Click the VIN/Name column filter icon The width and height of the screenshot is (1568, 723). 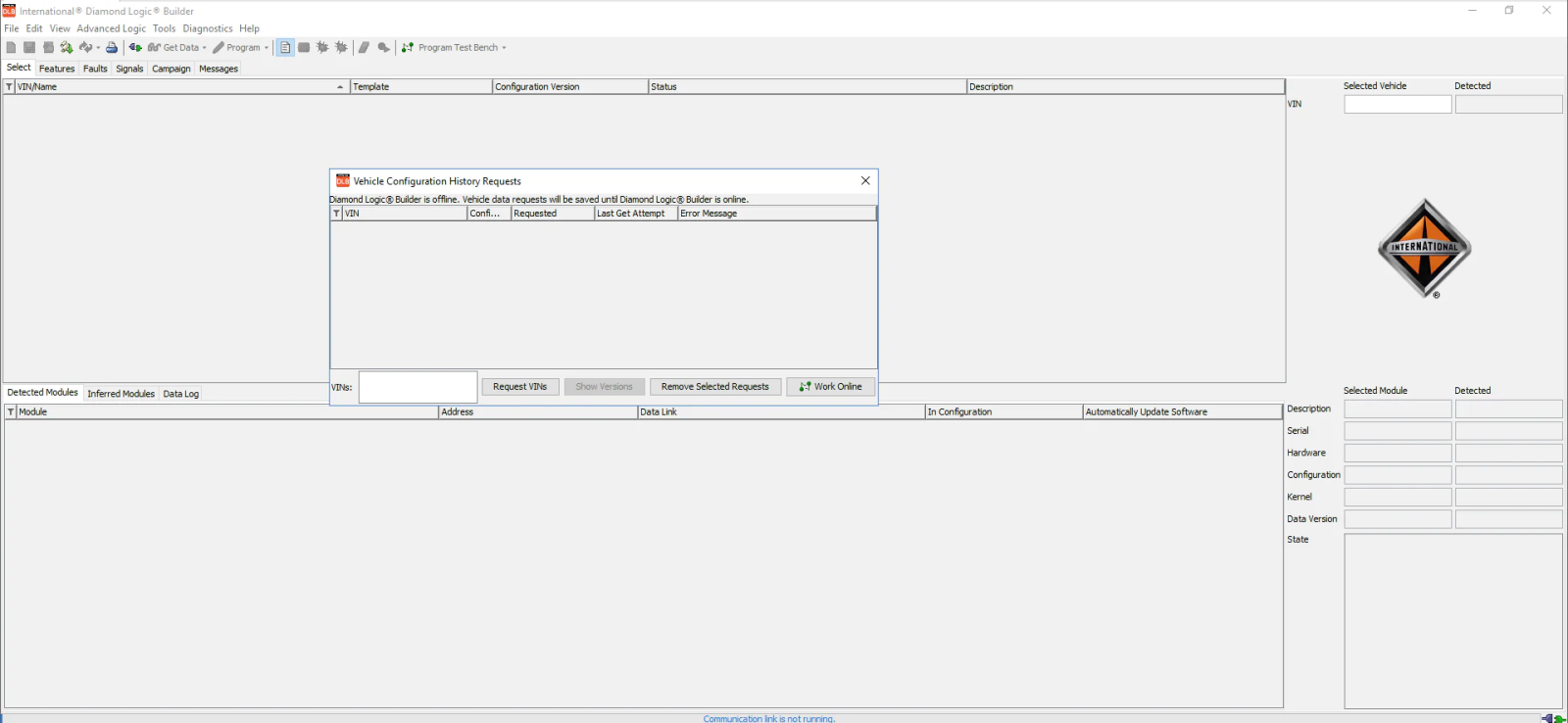click(x=10, y=87)
